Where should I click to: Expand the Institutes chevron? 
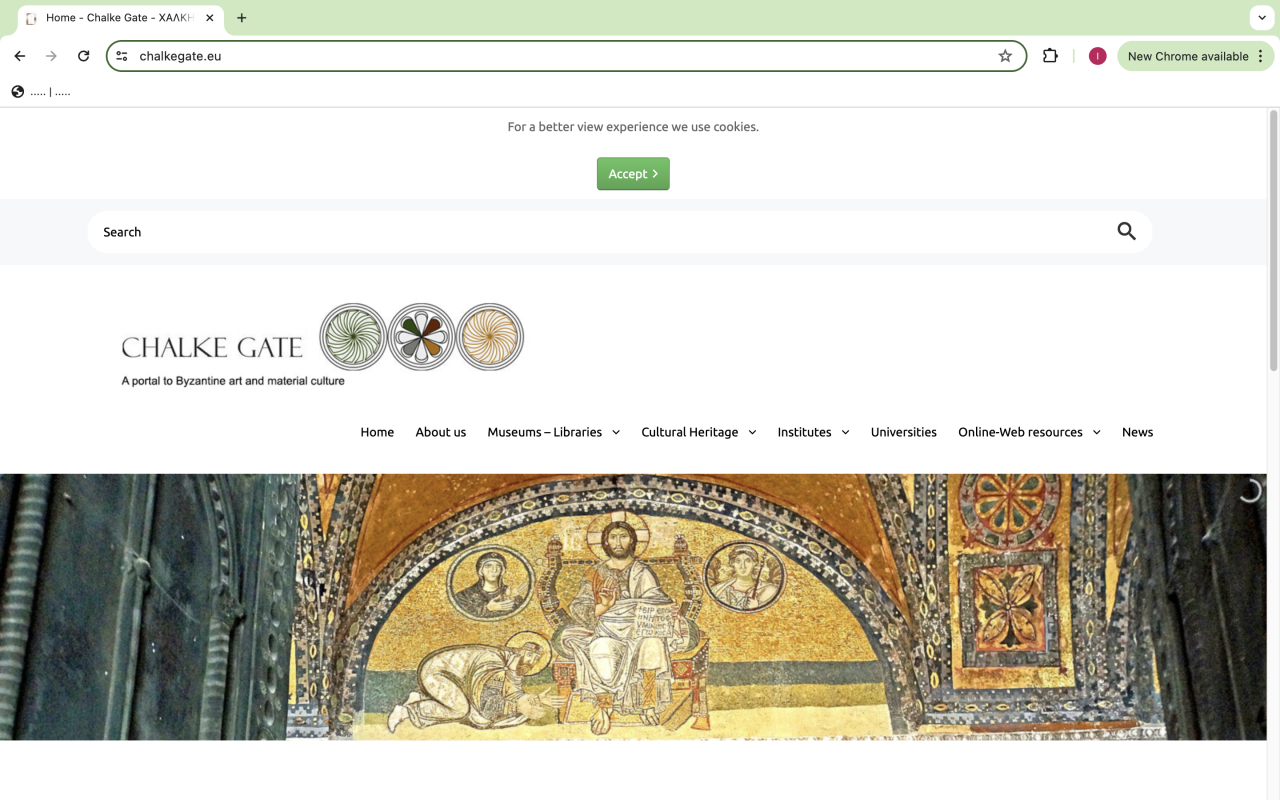point(845,433)
